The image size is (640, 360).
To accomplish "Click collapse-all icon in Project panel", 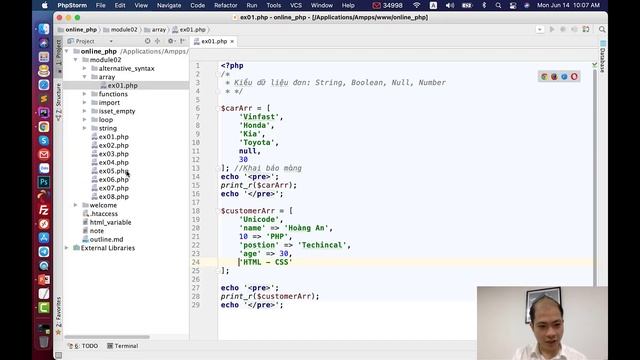I will coord(158,41).
